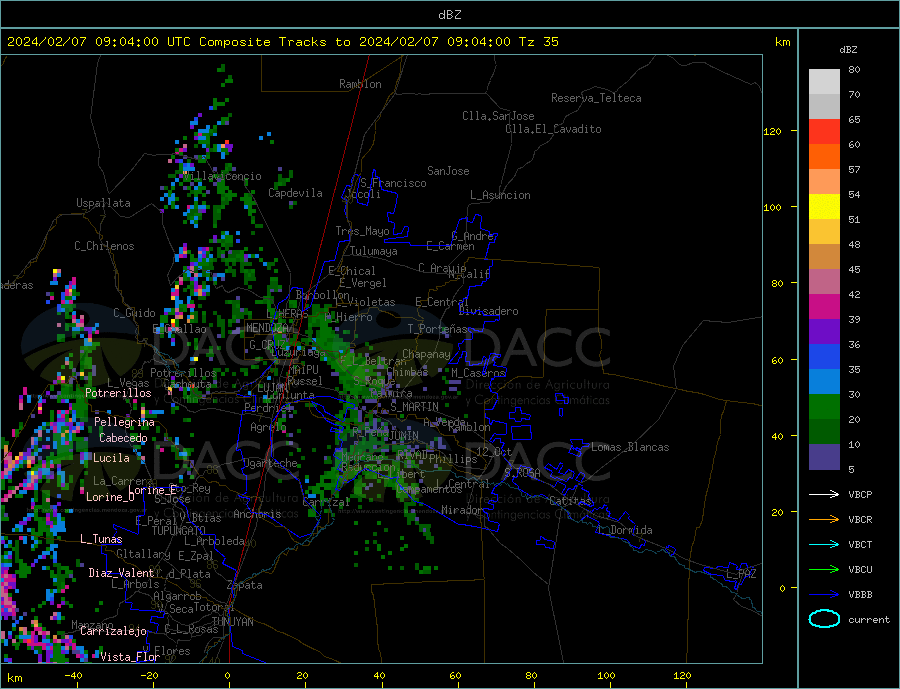900x689 pixels.
Task: Click the SanJose place label
Action: 448,171
